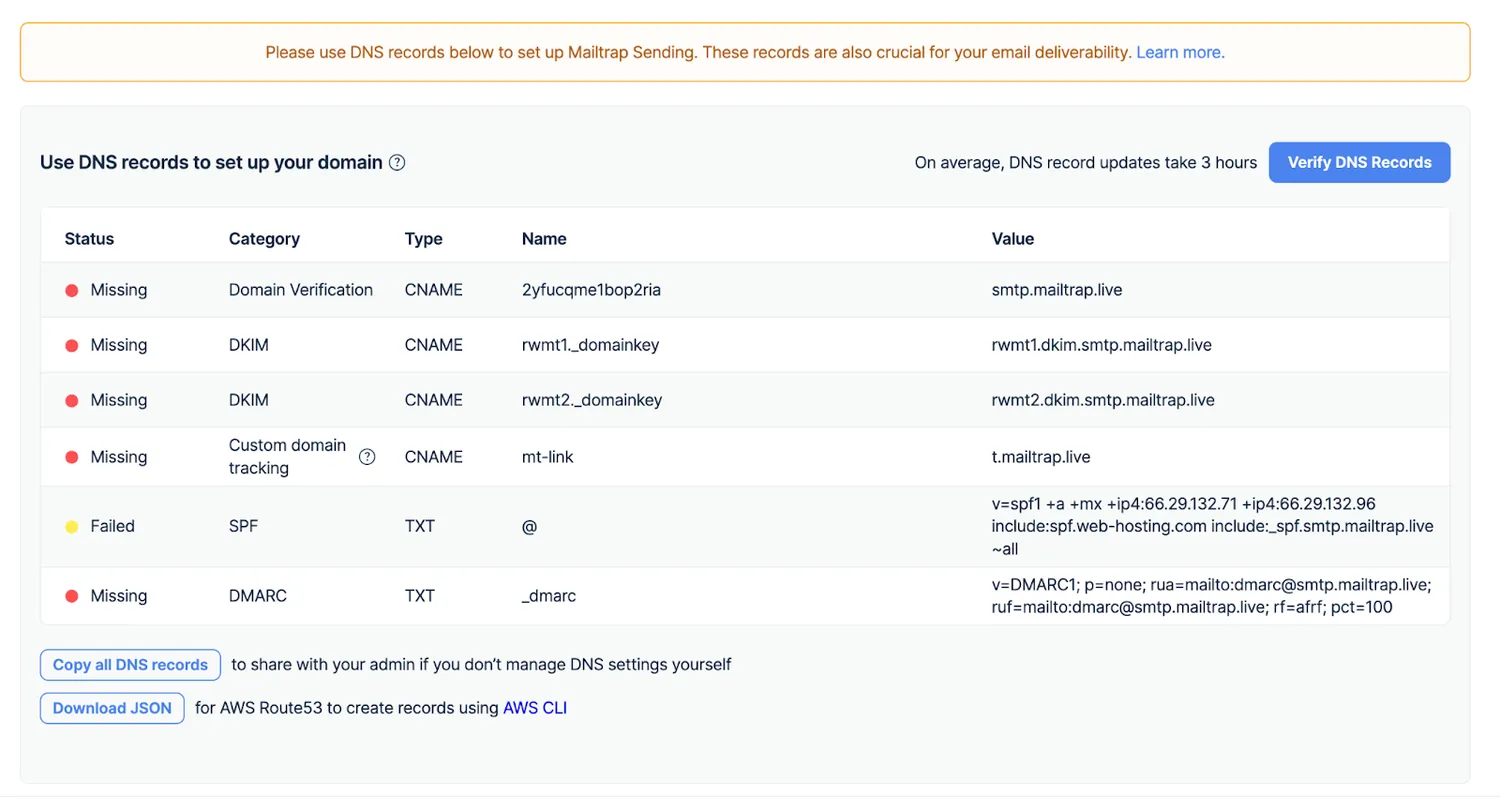The width and height of the screenshot is (1500, 810).
Task: Click the Value column header
Action: [x=1013, y=239]
